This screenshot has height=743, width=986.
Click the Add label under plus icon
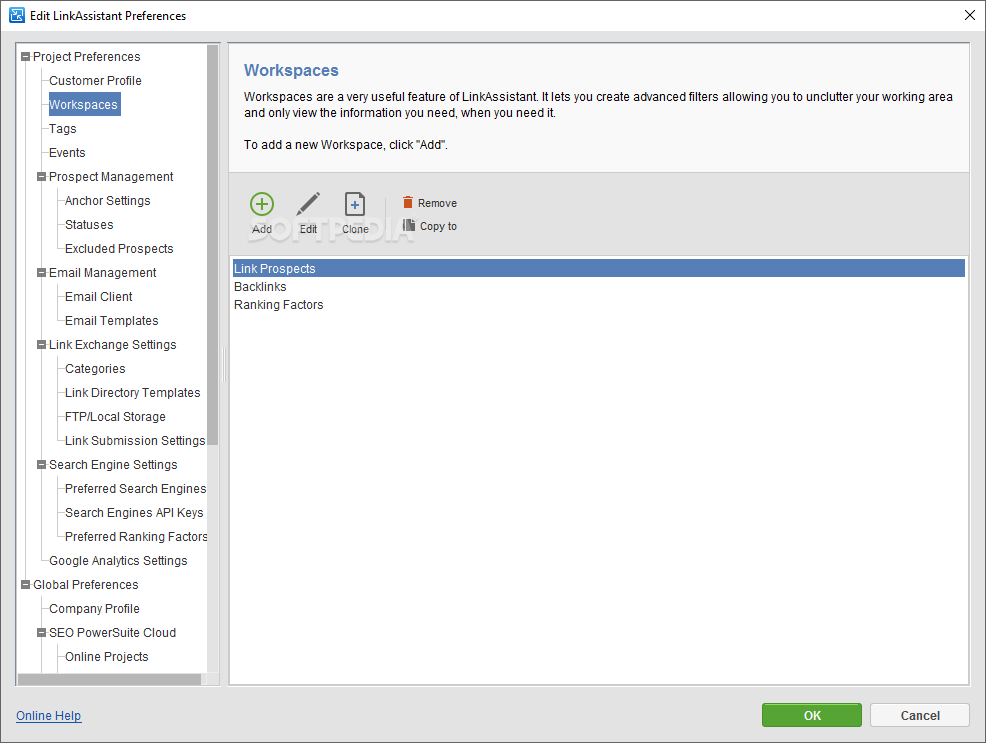262,229
